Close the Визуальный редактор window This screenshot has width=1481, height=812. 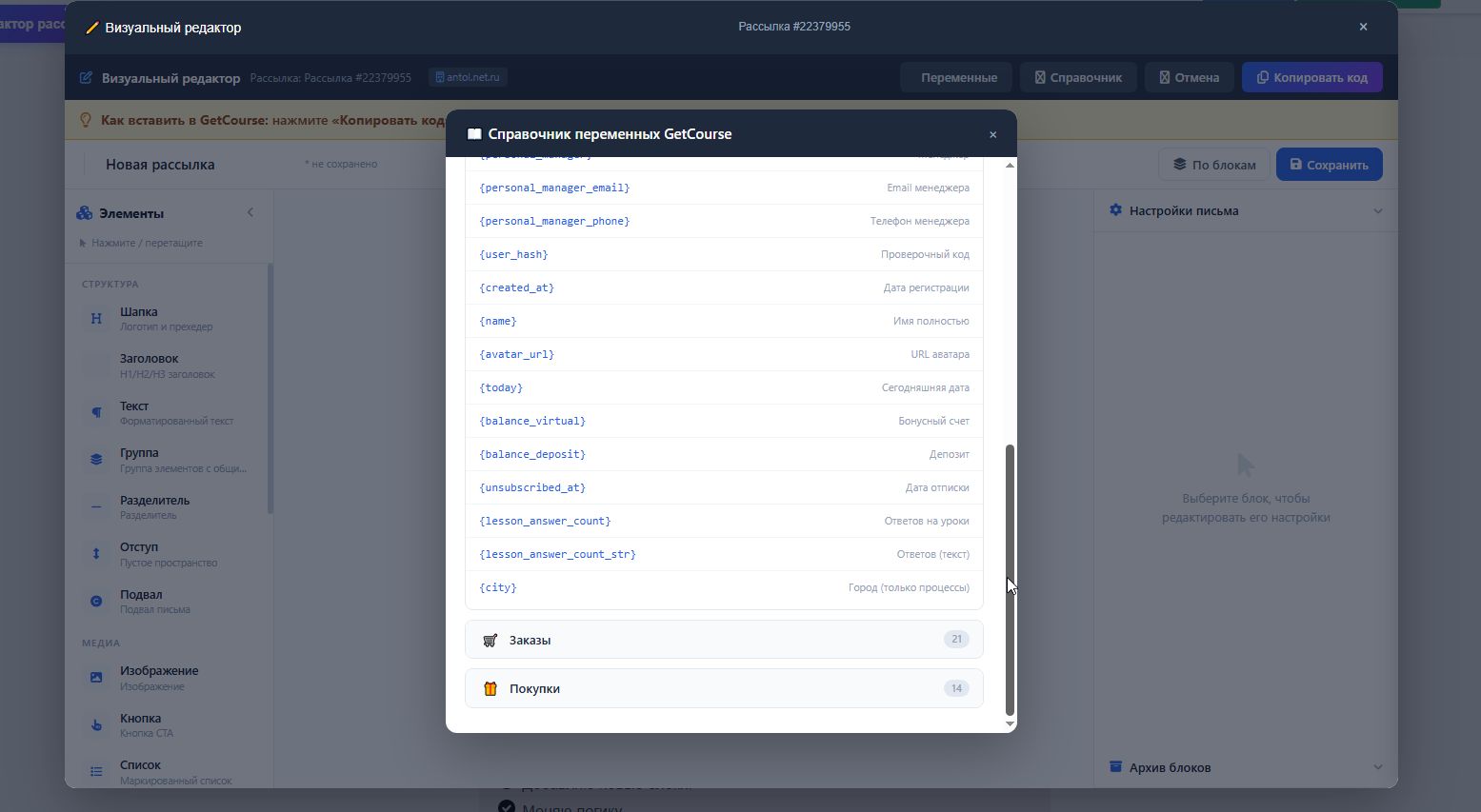click(x=1363, y=27)
